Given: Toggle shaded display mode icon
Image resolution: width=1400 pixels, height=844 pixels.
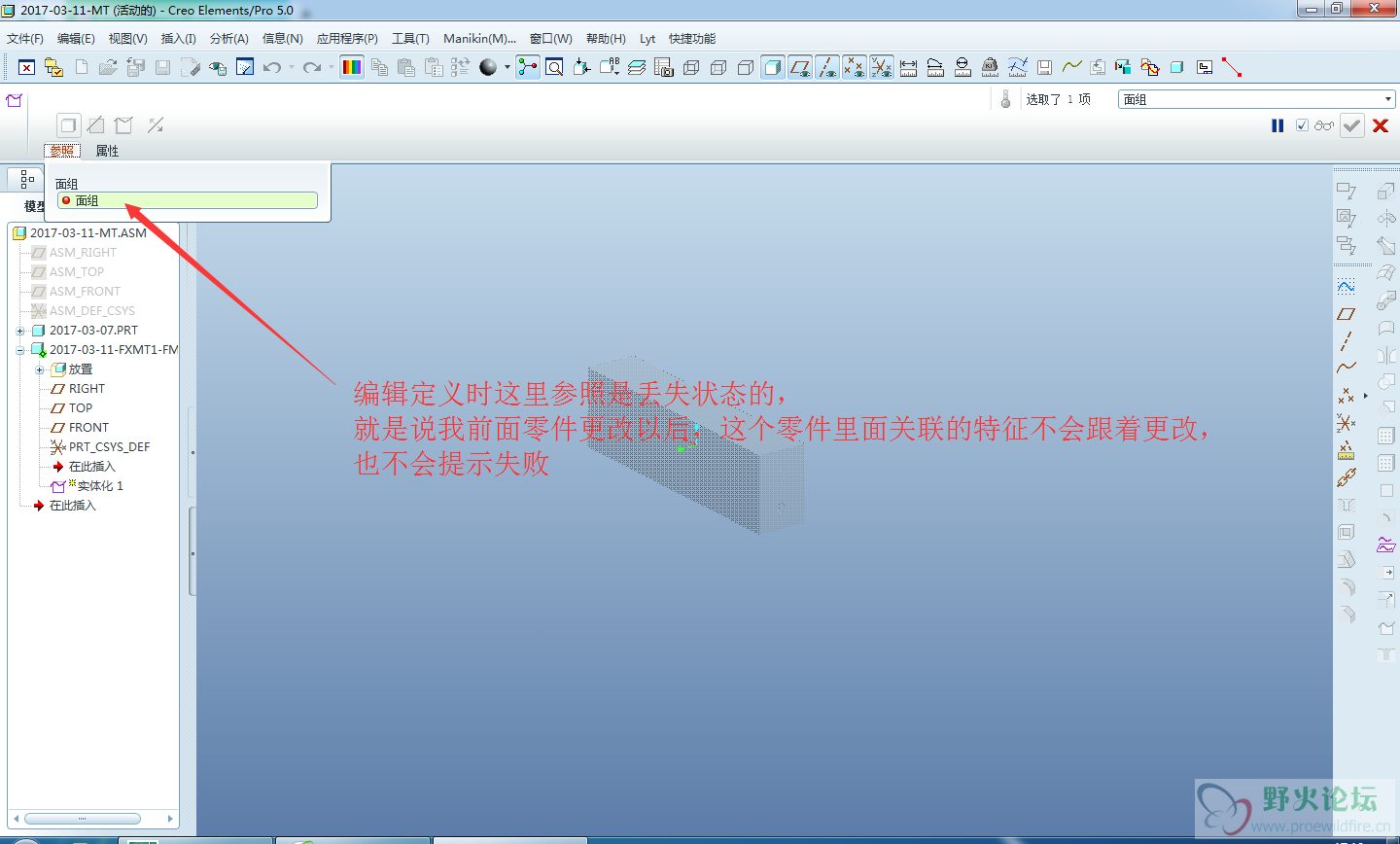Looking at the screenshot, I should pyautogui.click(x=773, y=67).
